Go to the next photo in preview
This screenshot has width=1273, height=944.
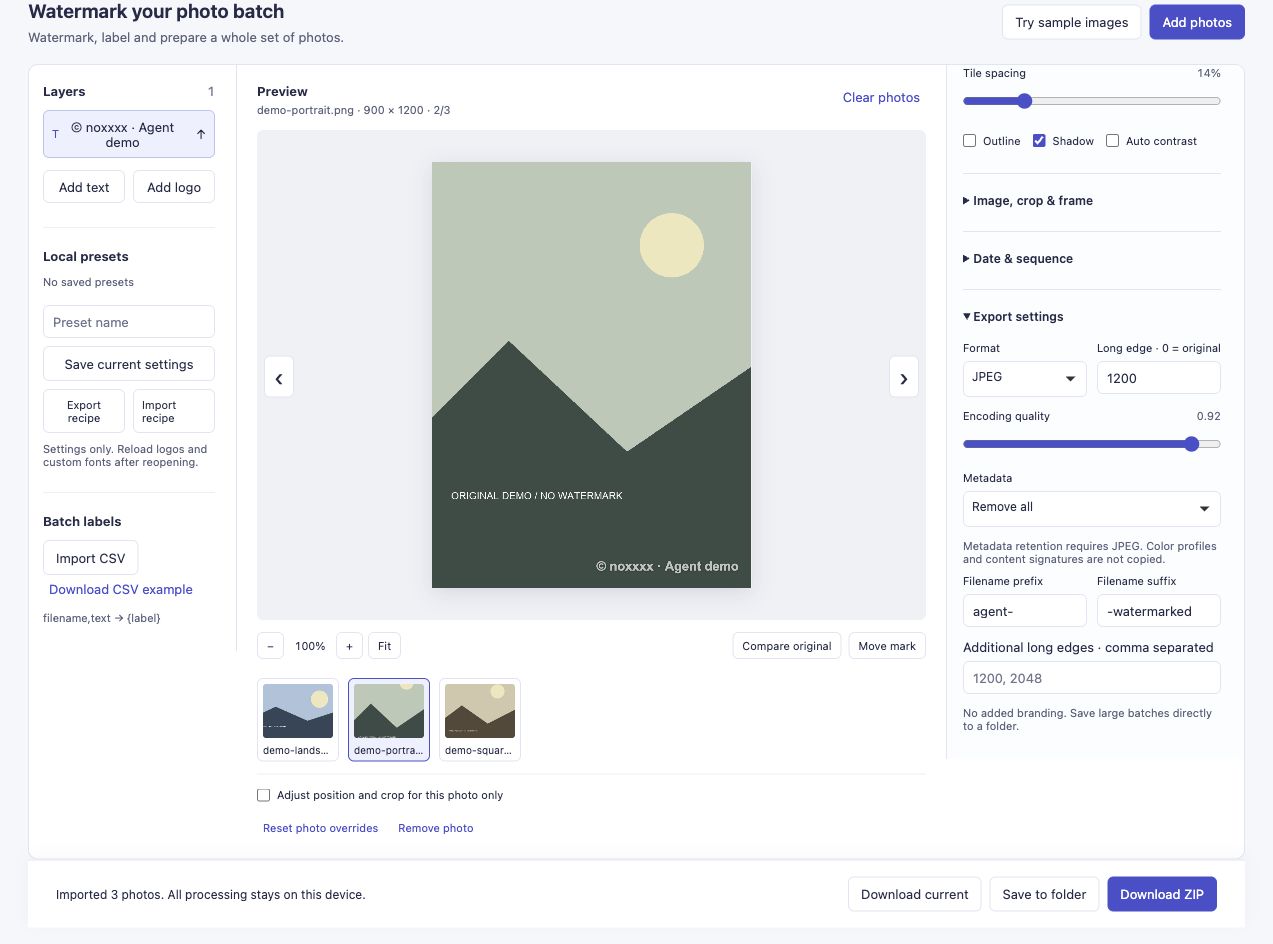pyautogui.click(x=904, y=378)
